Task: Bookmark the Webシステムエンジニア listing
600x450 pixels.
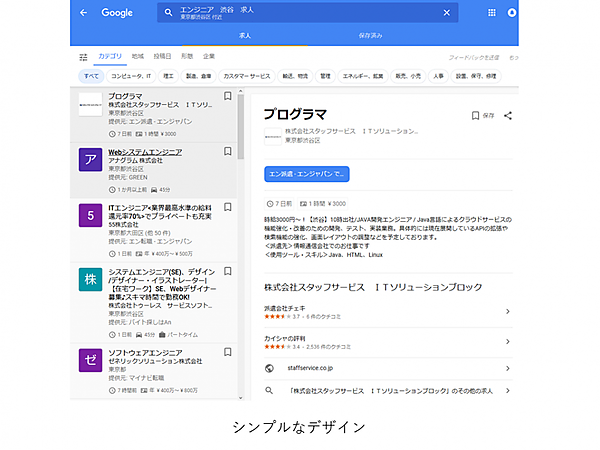Action: (x=228, y=152)
